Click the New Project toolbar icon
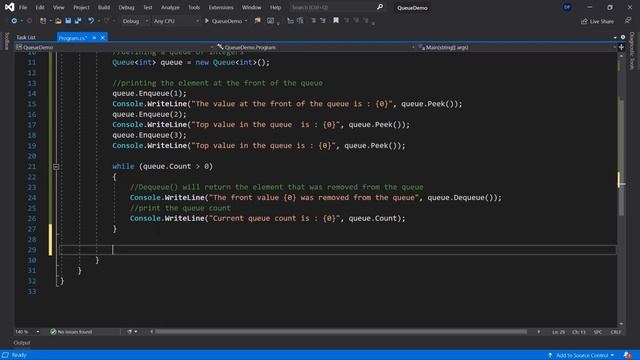 pos(43,21)
